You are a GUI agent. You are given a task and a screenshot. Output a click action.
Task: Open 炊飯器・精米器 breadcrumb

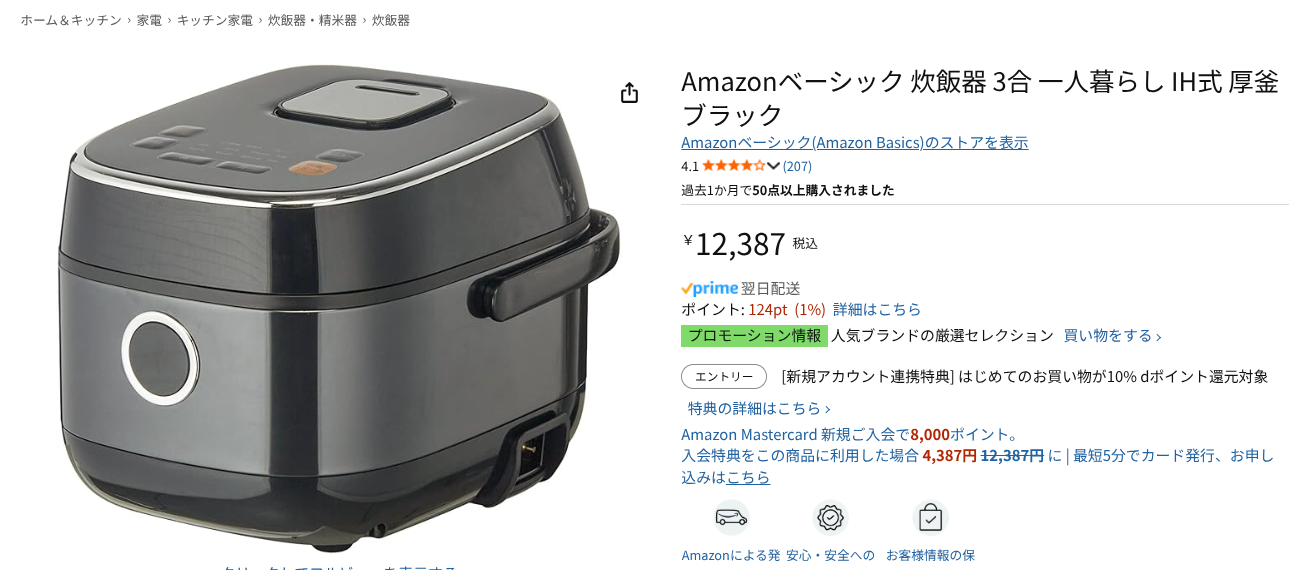coord(312,20)
